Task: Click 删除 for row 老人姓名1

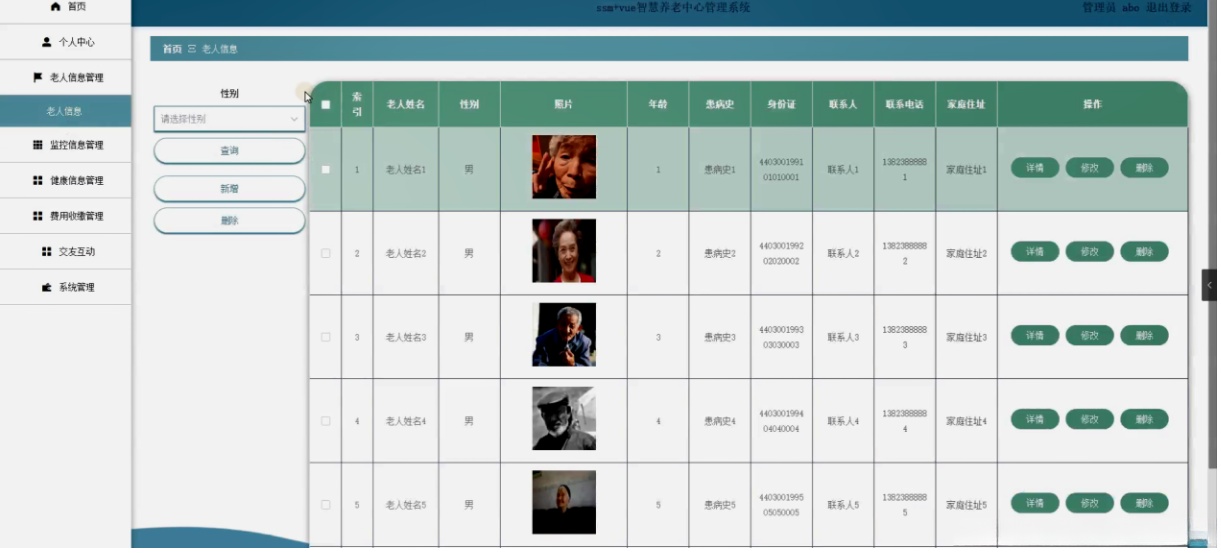Action: 1144,168
